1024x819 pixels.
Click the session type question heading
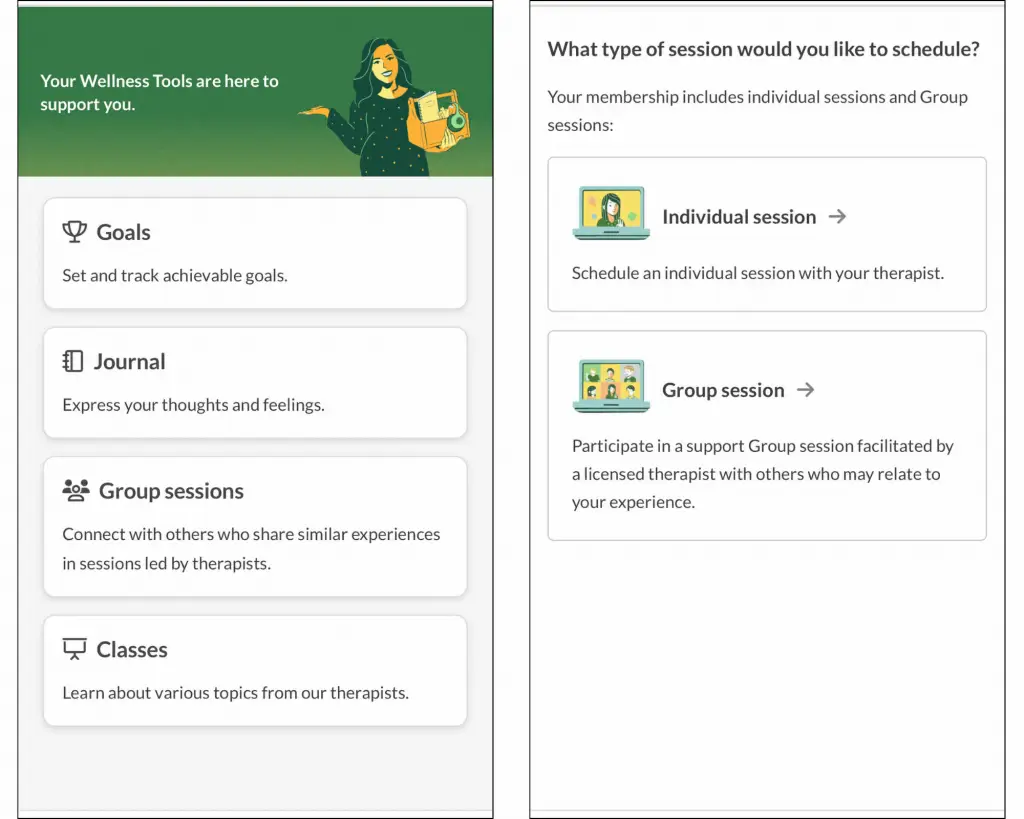click(763, 48)
